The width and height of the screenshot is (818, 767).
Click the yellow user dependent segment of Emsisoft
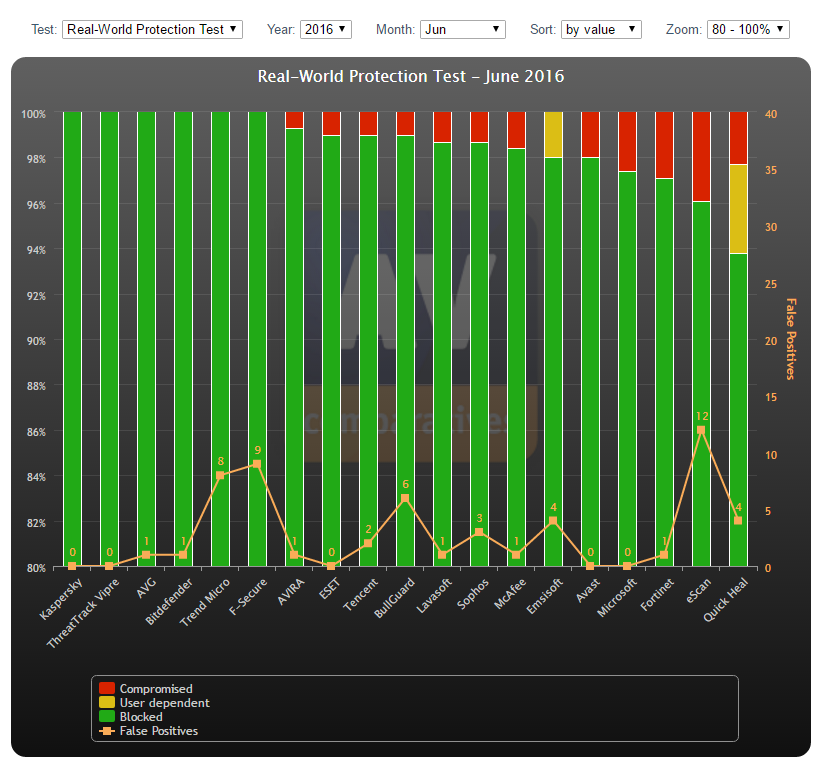coord(554,135)
